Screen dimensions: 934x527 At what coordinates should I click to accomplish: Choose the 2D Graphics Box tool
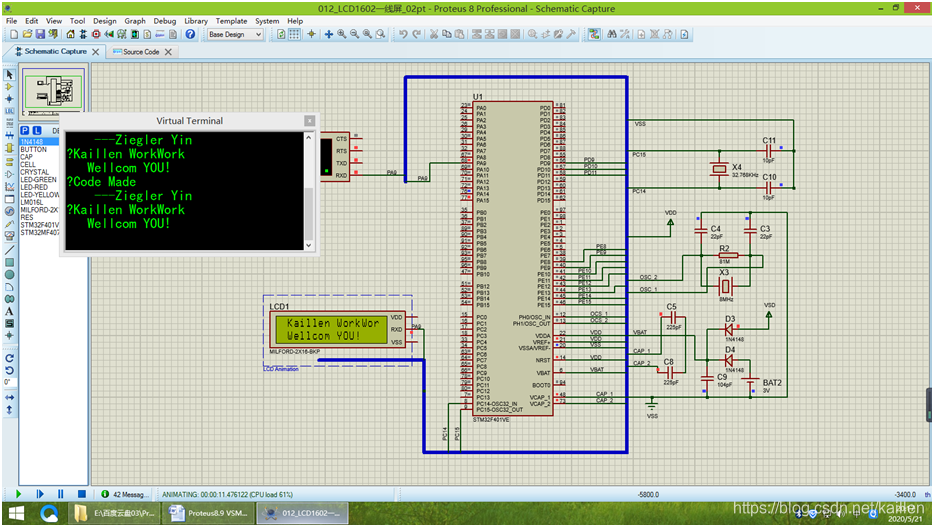click(x=9, y=262)
